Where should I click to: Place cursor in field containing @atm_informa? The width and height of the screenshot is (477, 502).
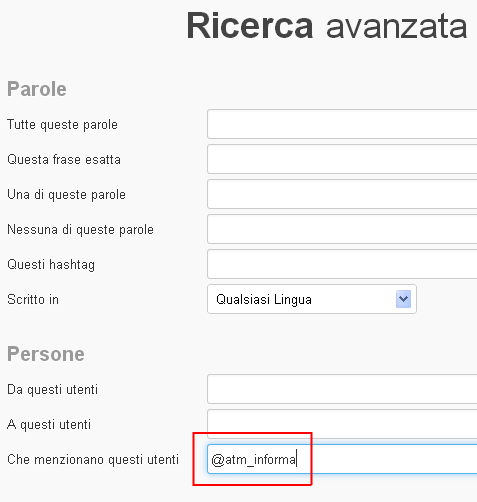click(342, 459)
